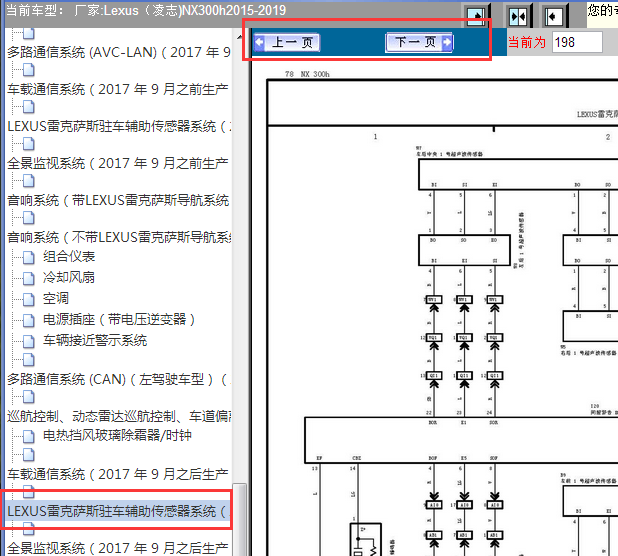Click the expand-left-pane layout icon
This screenshot has height=556, width=618.
[x=478, y=16]
